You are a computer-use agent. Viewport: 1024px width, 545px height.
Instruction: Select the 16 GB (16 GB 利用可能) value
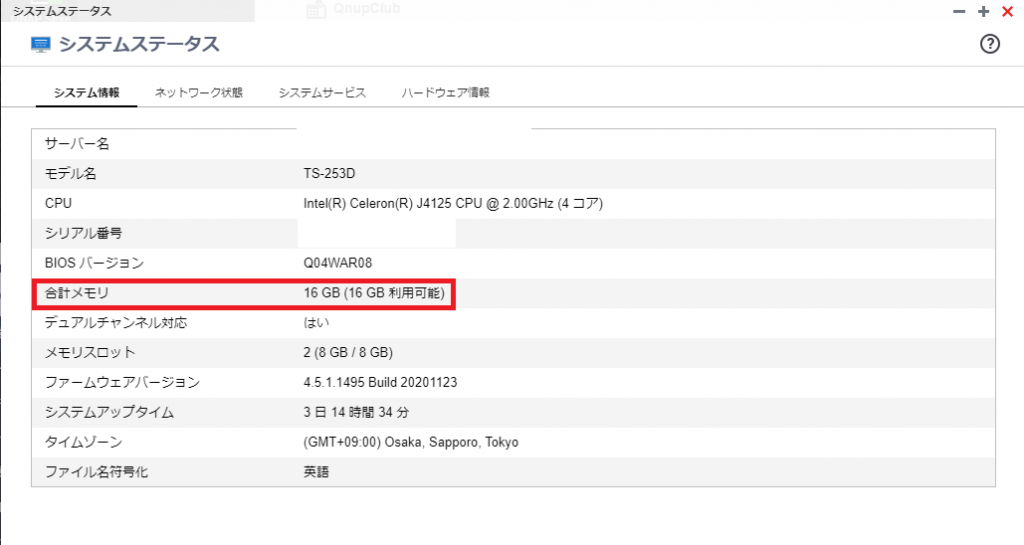coord(374,293)
